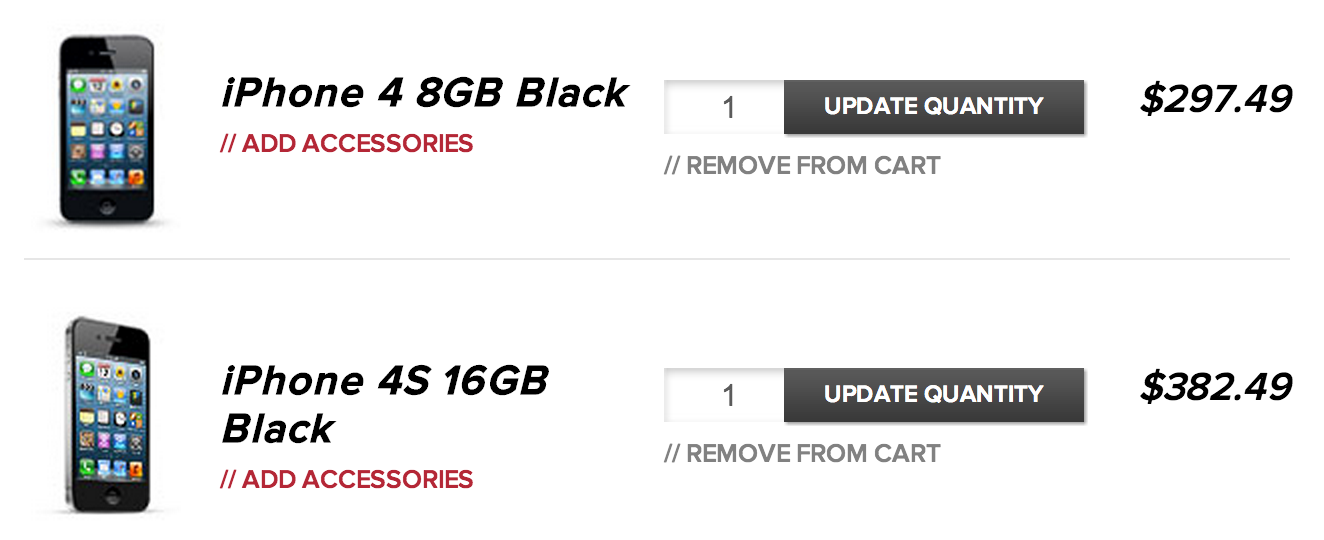
Task: Open the iPhone 4S 16GB Black product title
Action: point(385,382)
